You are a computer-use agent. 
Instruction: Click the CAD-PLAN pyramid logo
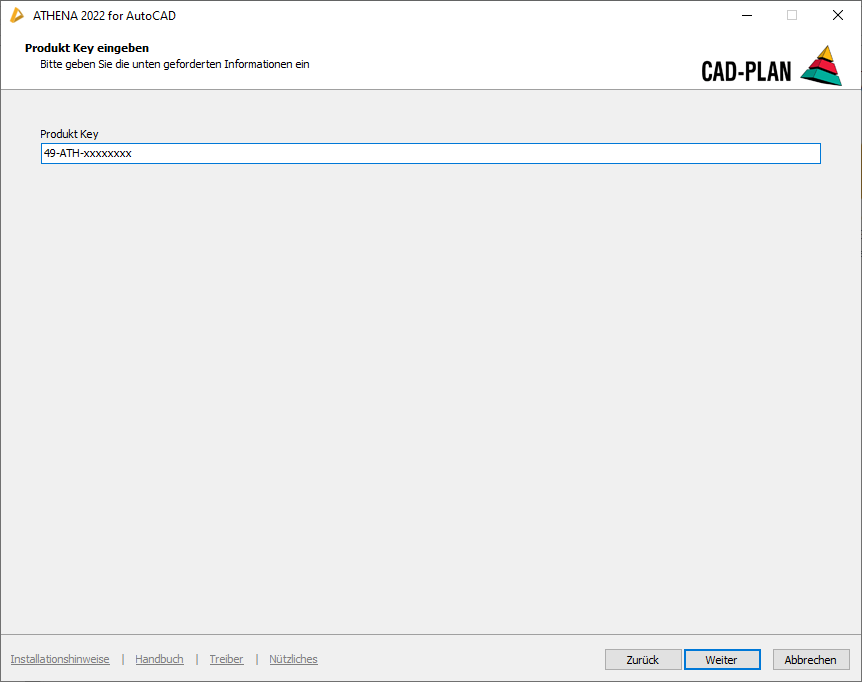[x=821, y=66]
